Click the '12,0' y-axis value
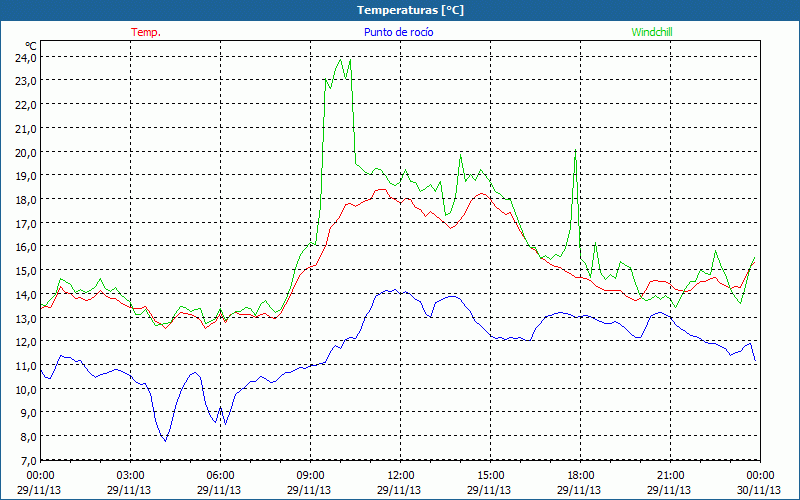 pos(25,342)
